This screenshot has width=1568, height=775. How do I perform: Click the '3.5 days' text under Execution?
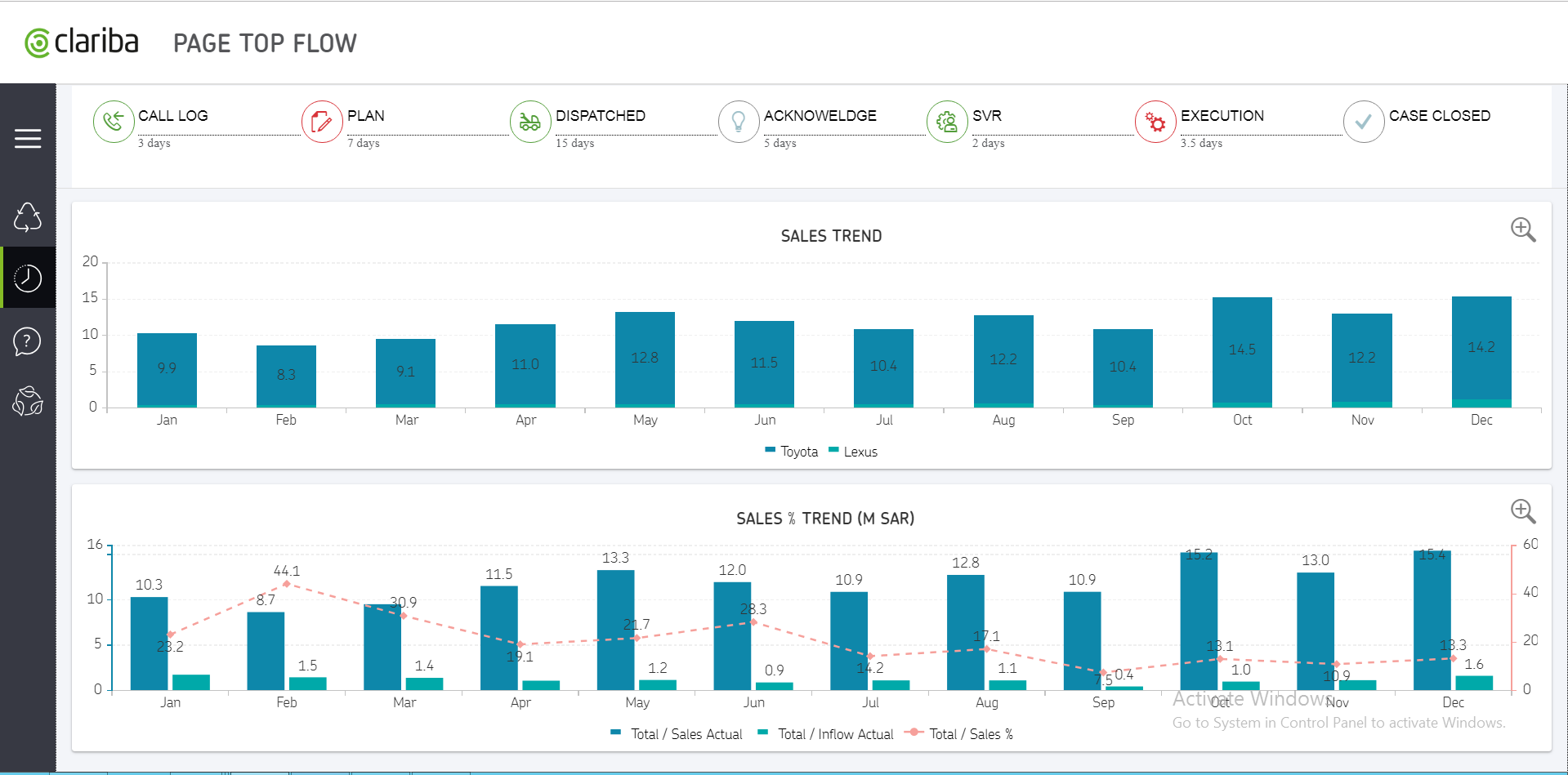click(1201, 143)
